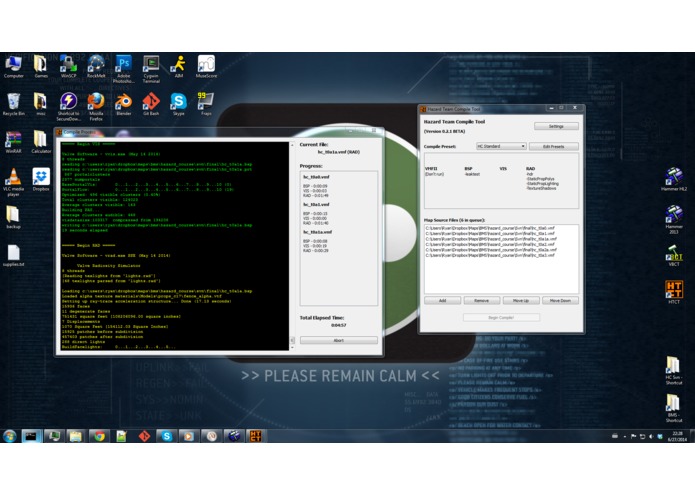Image resolution: width=695 pixels, height=494 pixels.
Task: Click the Add button below file list
Action: pos(442,300)
